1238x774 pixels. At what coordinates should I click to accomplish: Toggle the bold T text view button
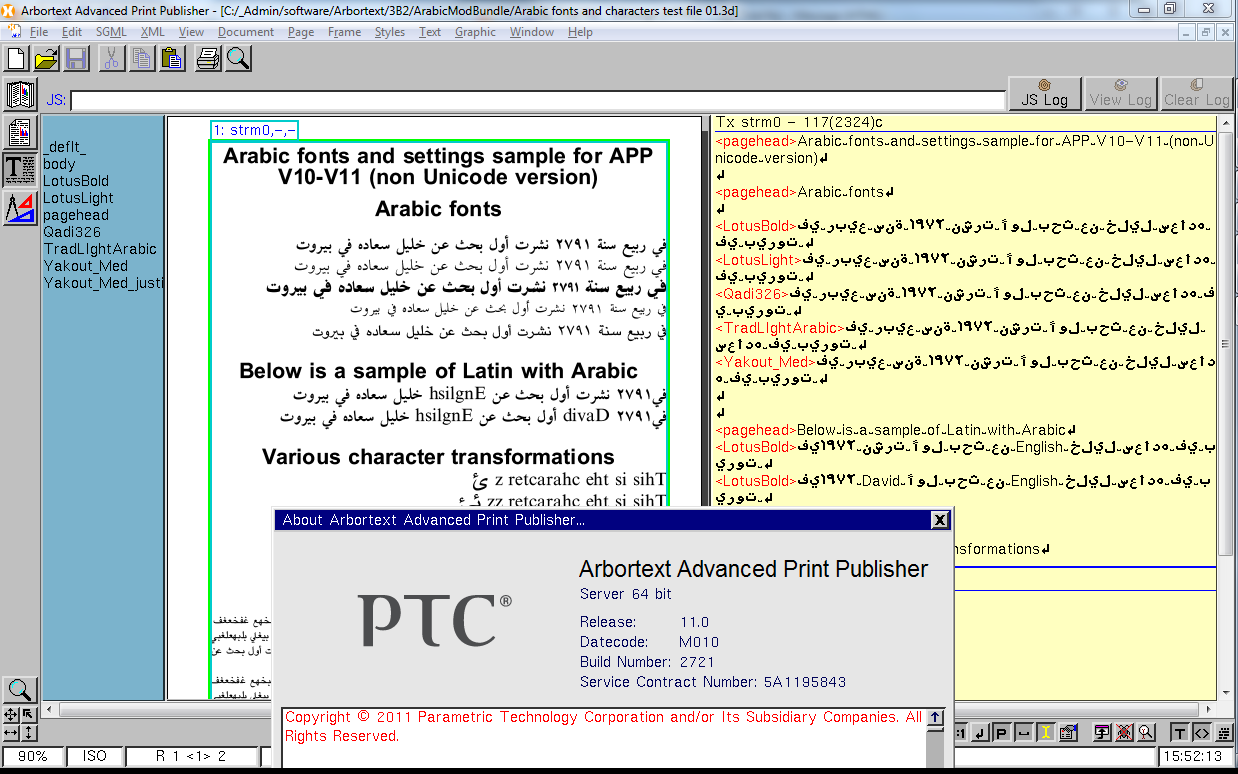click(1180, 733)
